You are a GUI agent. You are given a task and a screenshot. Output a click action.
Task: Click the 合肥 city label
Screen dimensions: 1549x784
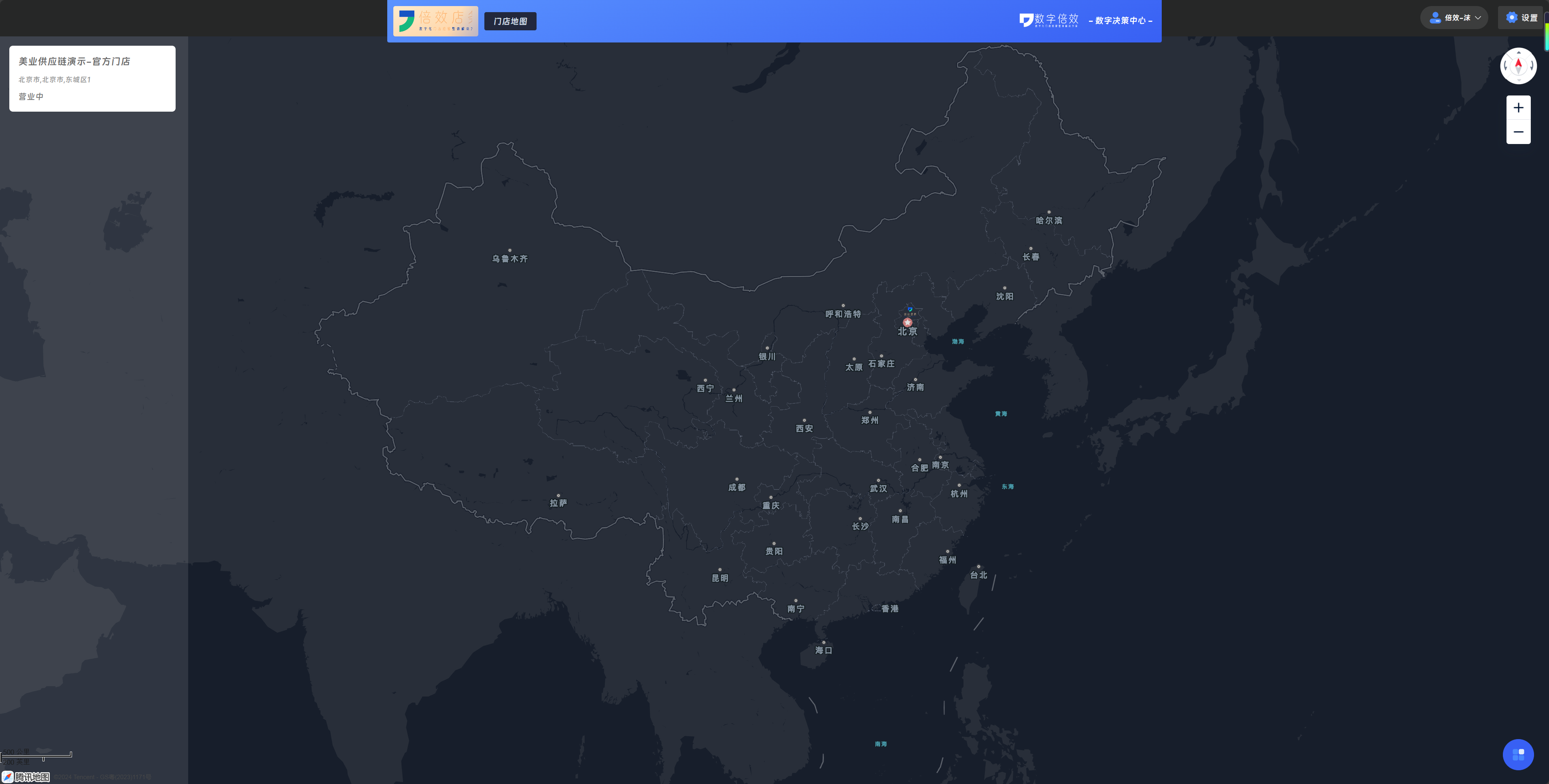919,468
